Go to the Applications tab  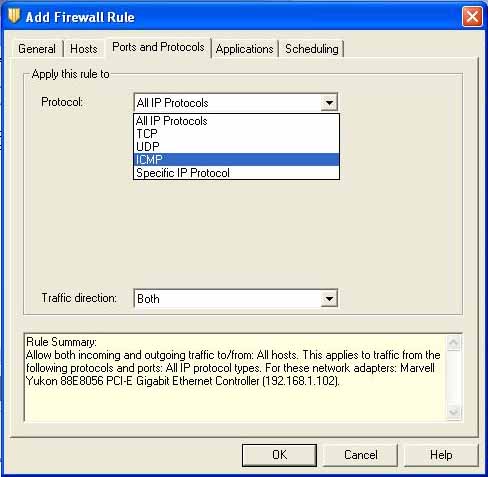(x=244, y=49)
